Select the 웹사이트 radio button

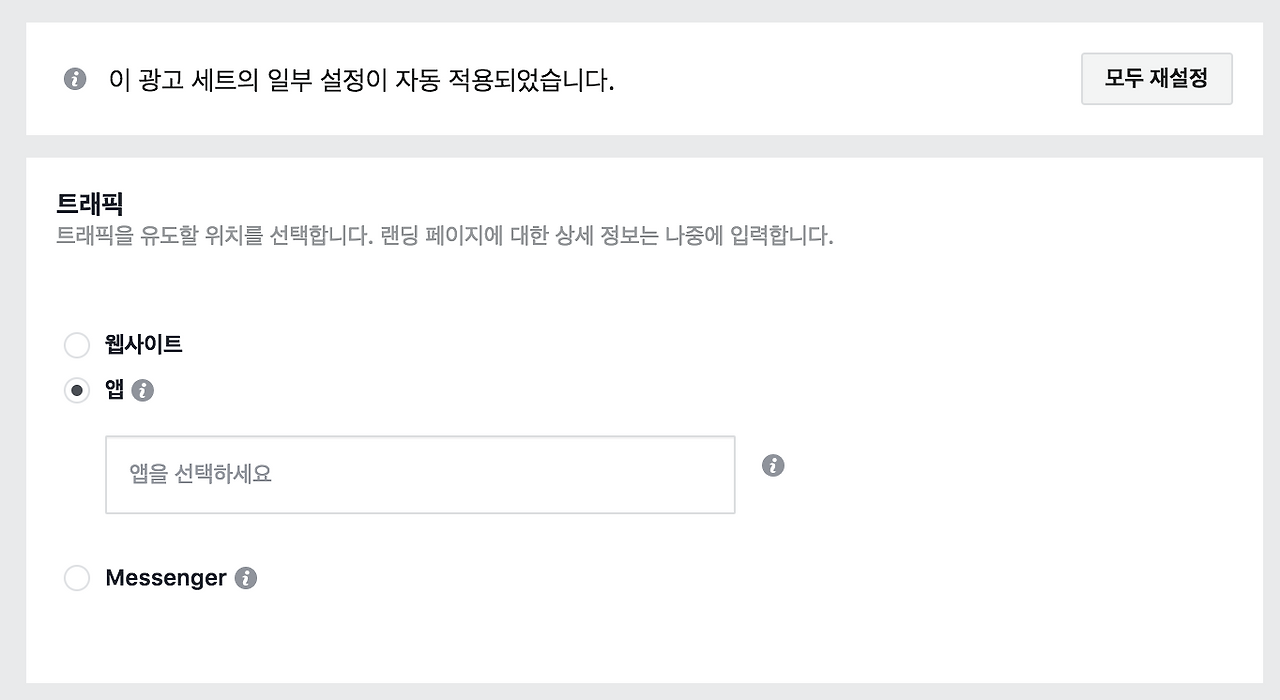[x=77, y=345]
